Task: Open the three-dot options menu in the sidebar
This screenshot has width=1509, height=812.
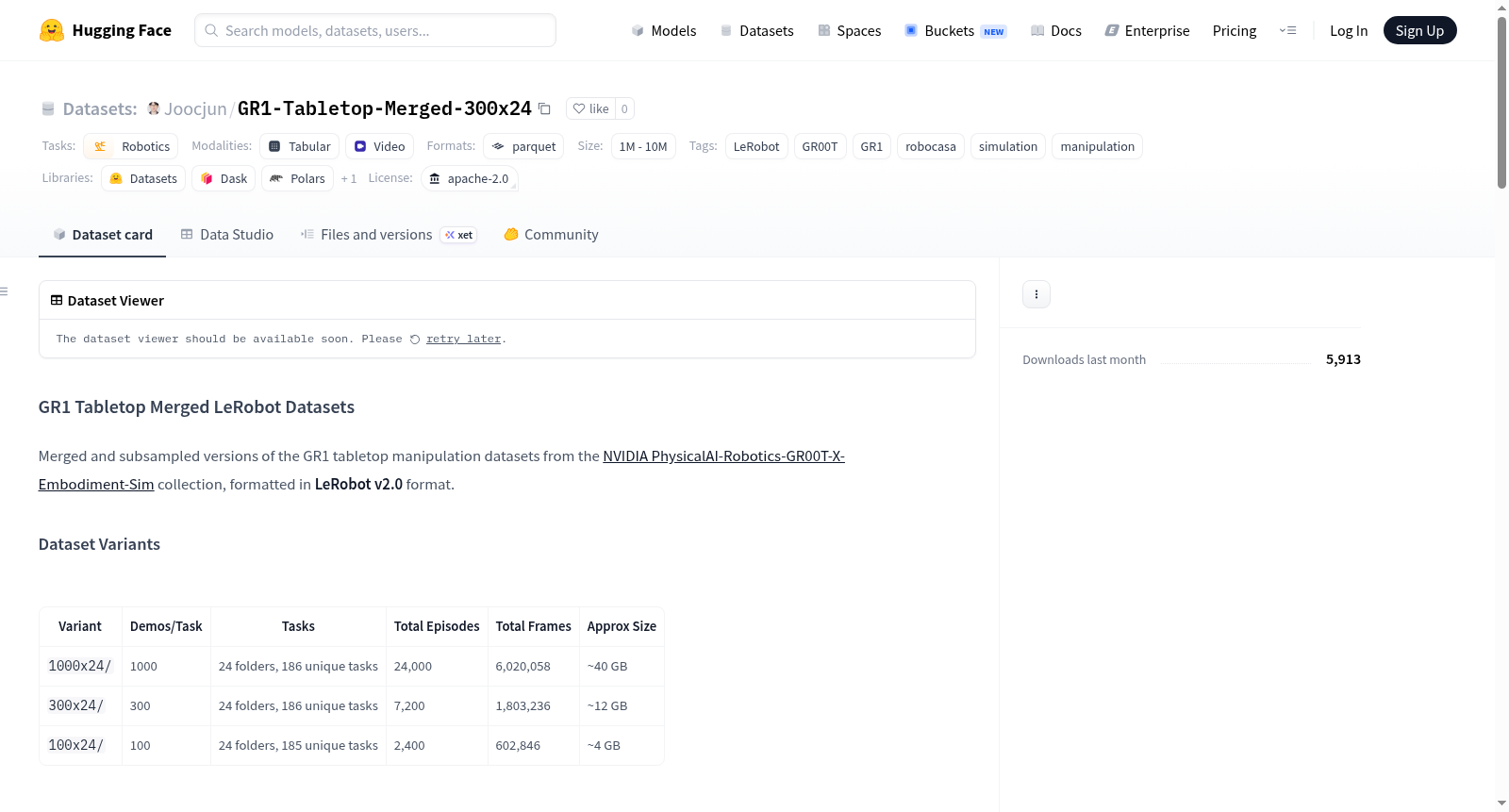Action: click(1036, 294)
